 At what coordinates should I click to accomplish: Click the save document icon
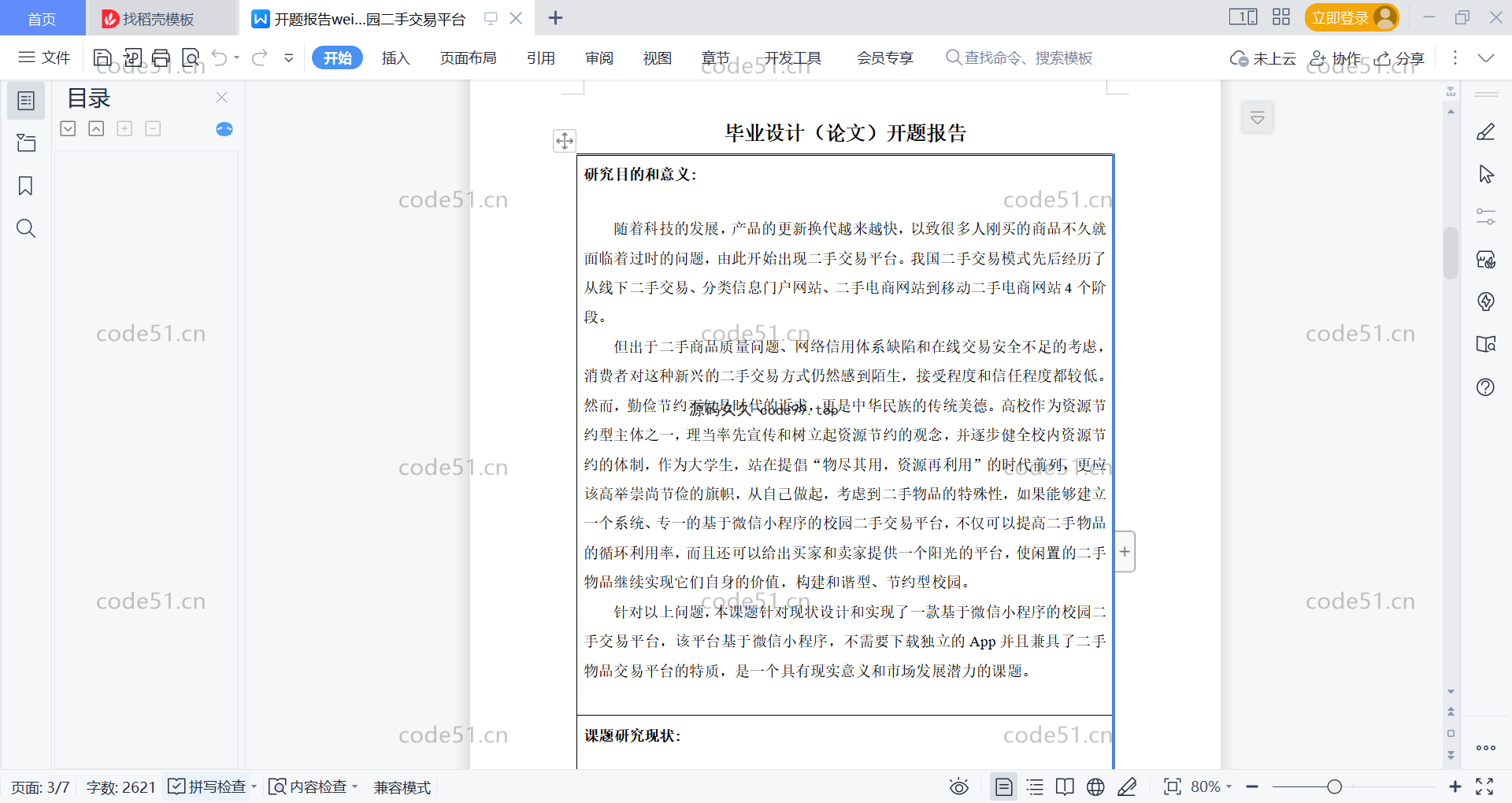[102, 57]
